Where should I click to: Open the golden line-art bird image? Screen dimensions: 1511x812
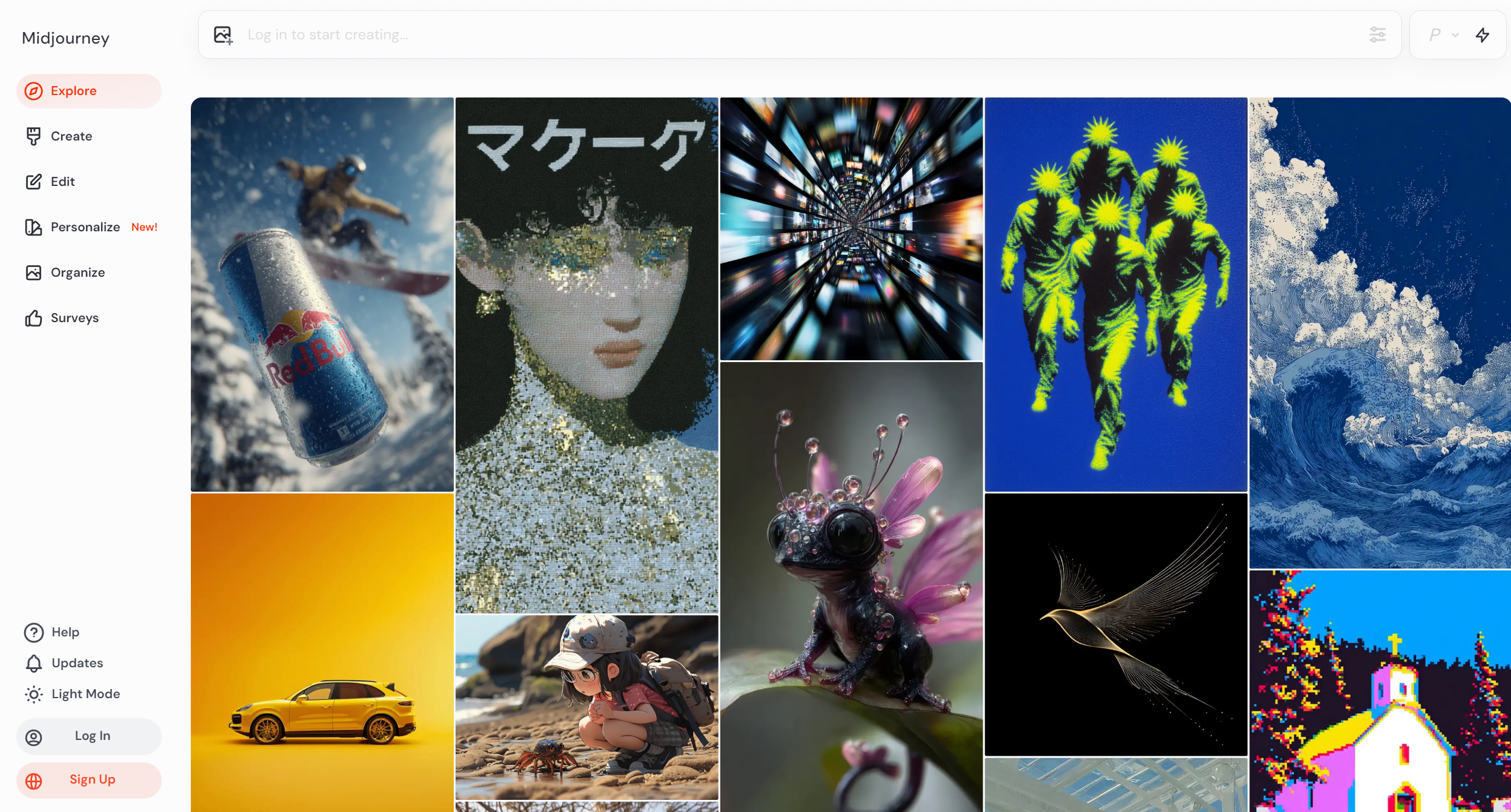click(x=1116, y=624)
